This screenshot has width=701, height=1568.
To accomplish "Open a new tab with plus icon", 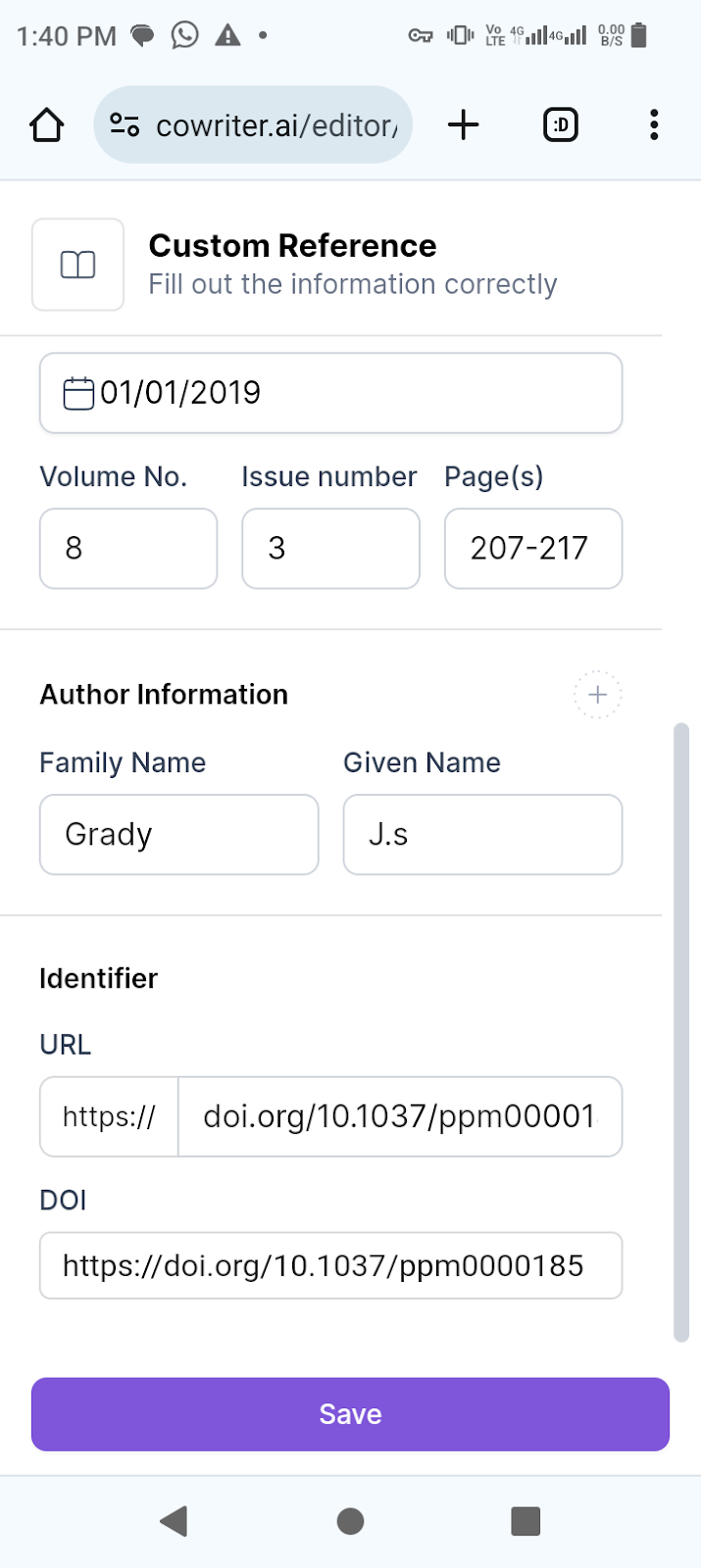I will (x=463, y=124).
